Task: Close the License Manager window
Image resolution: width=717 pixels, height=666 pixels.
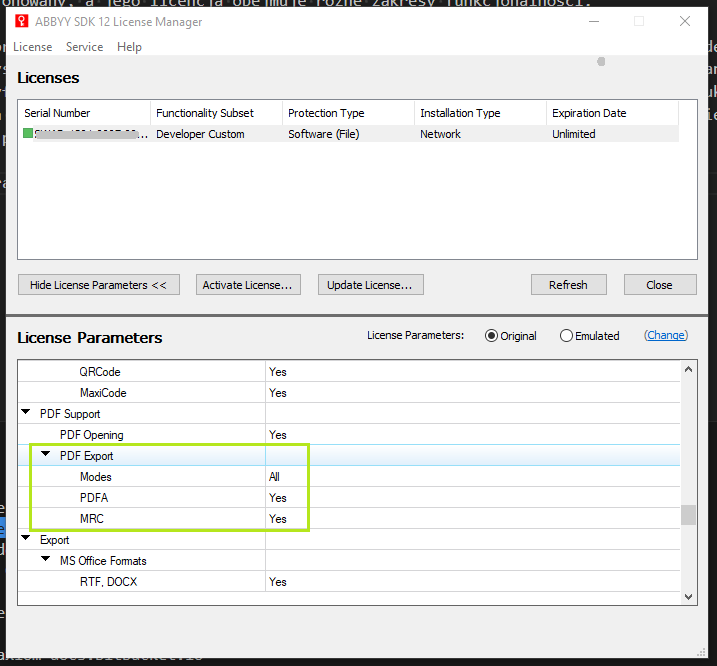Action: [685, 21]
